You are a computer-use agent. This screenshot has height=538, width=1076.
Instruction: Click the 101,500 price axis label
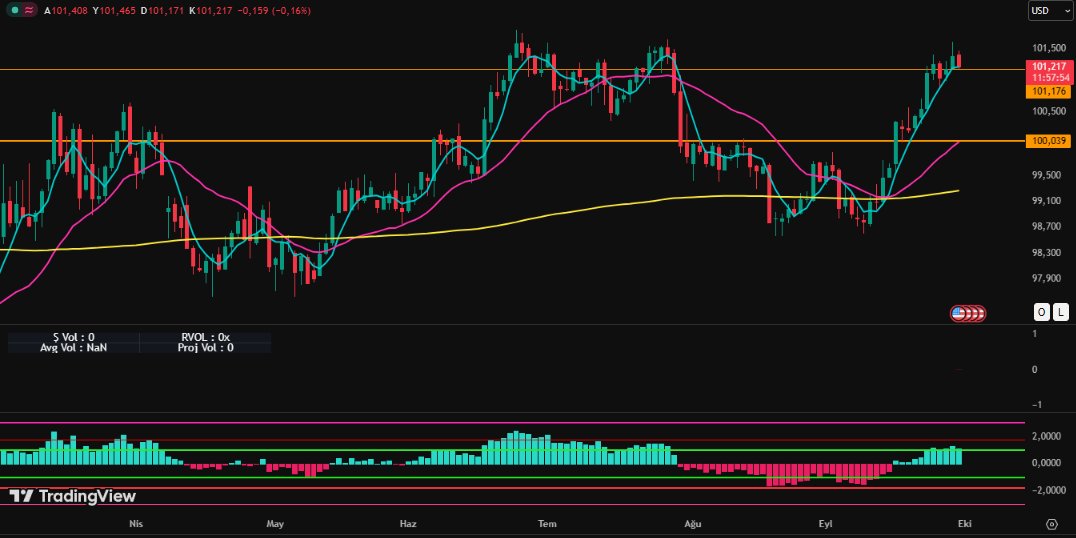1048,48
